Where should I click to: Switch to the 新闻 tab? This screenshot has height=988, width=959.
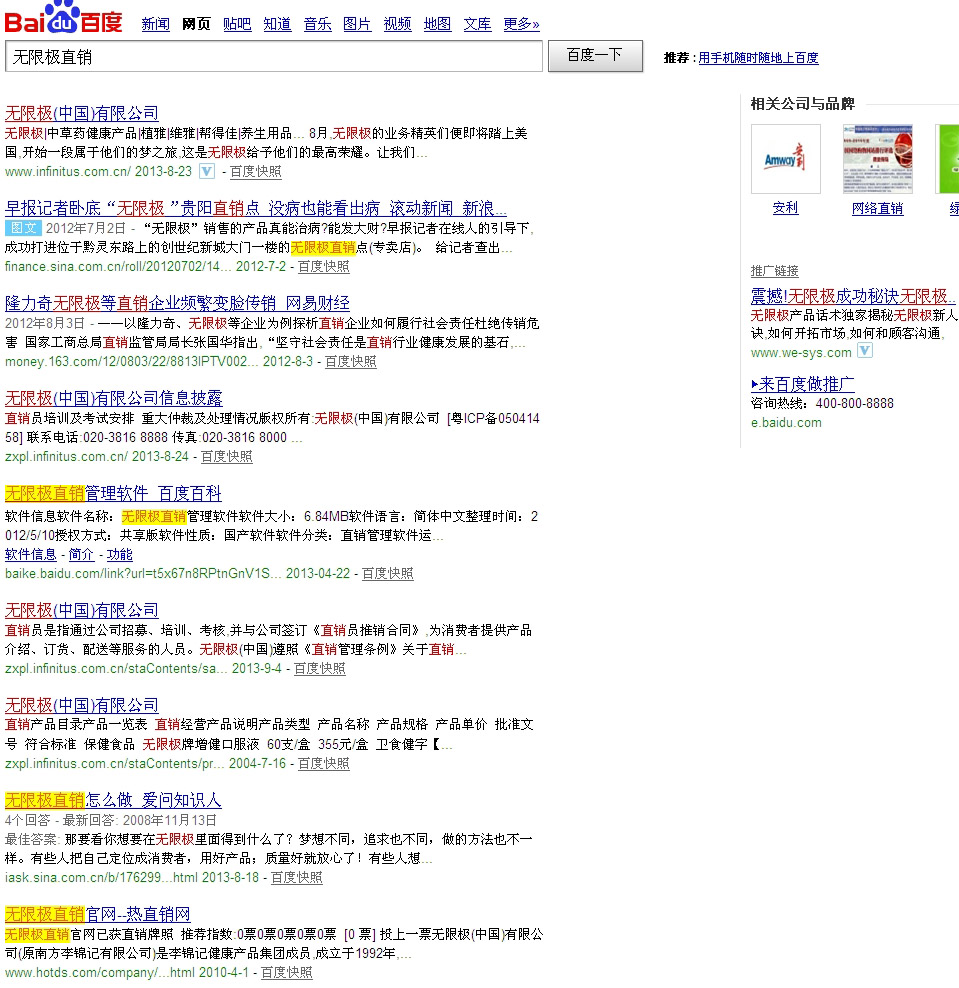coord(155,24)
